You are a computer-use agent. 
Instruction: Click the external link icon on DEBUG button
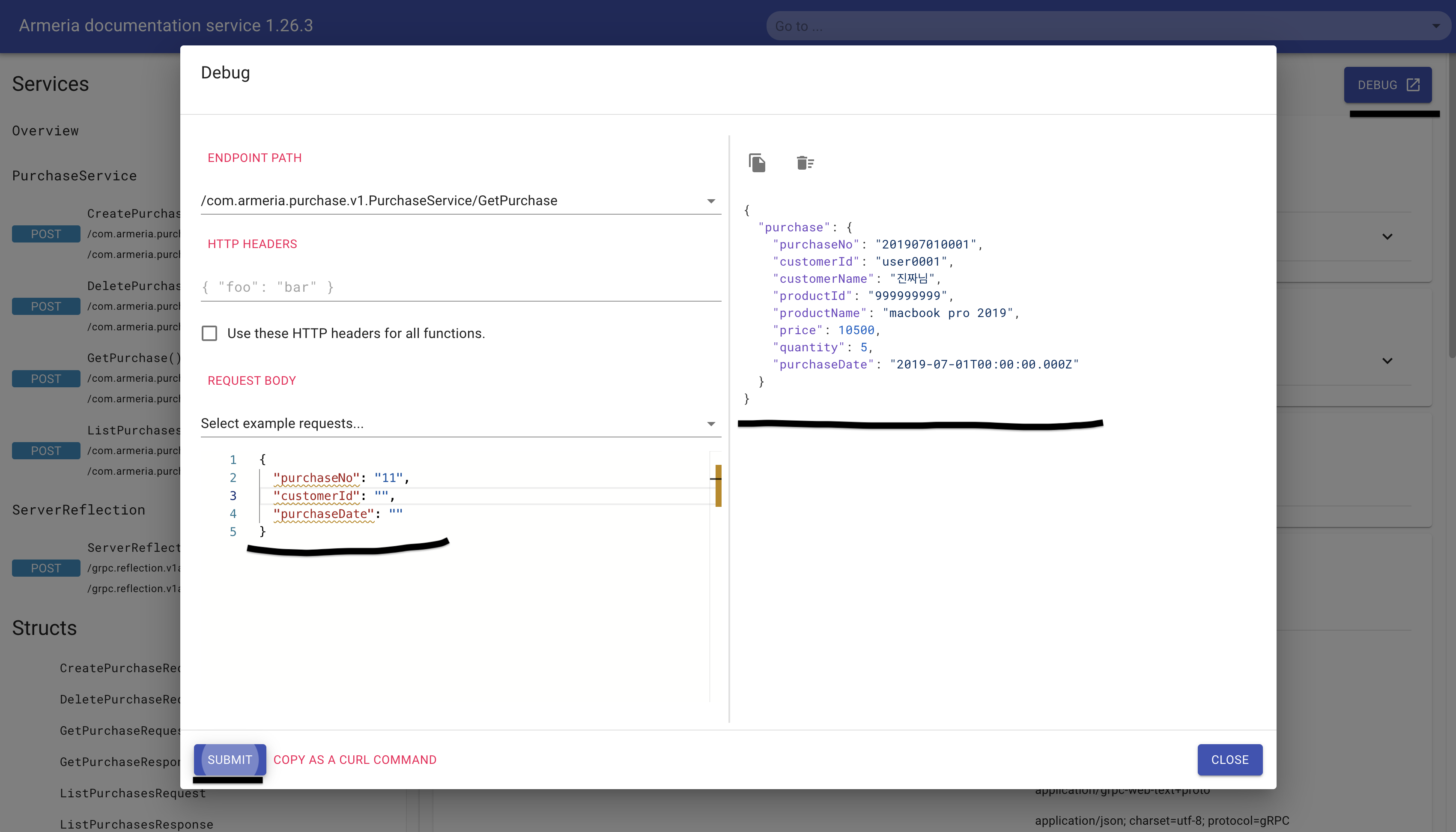coord(1413,85)
